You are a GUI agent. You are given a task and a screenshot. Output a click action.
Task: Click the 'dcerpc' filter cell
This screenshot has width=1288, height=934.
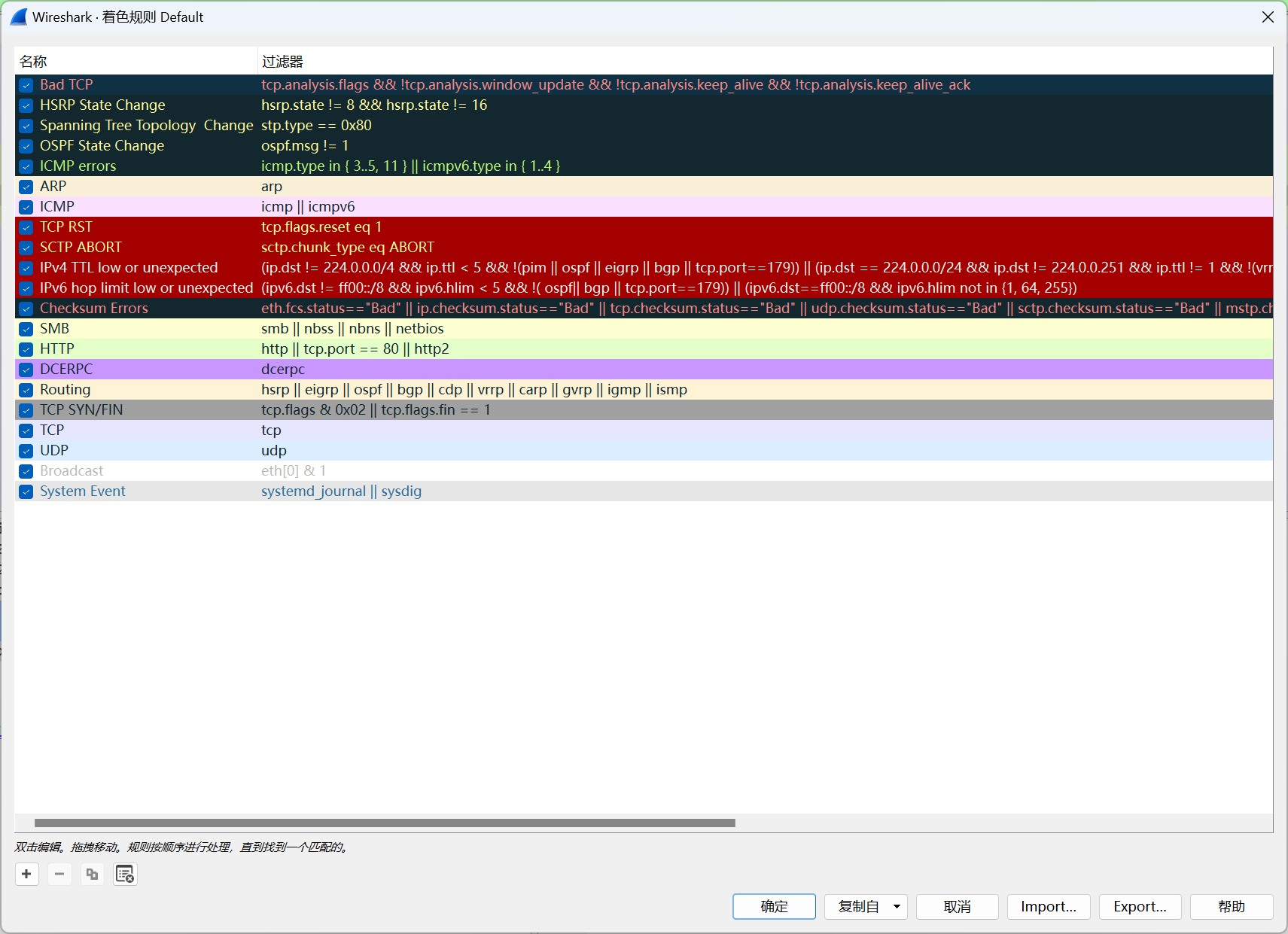(283, 369)
